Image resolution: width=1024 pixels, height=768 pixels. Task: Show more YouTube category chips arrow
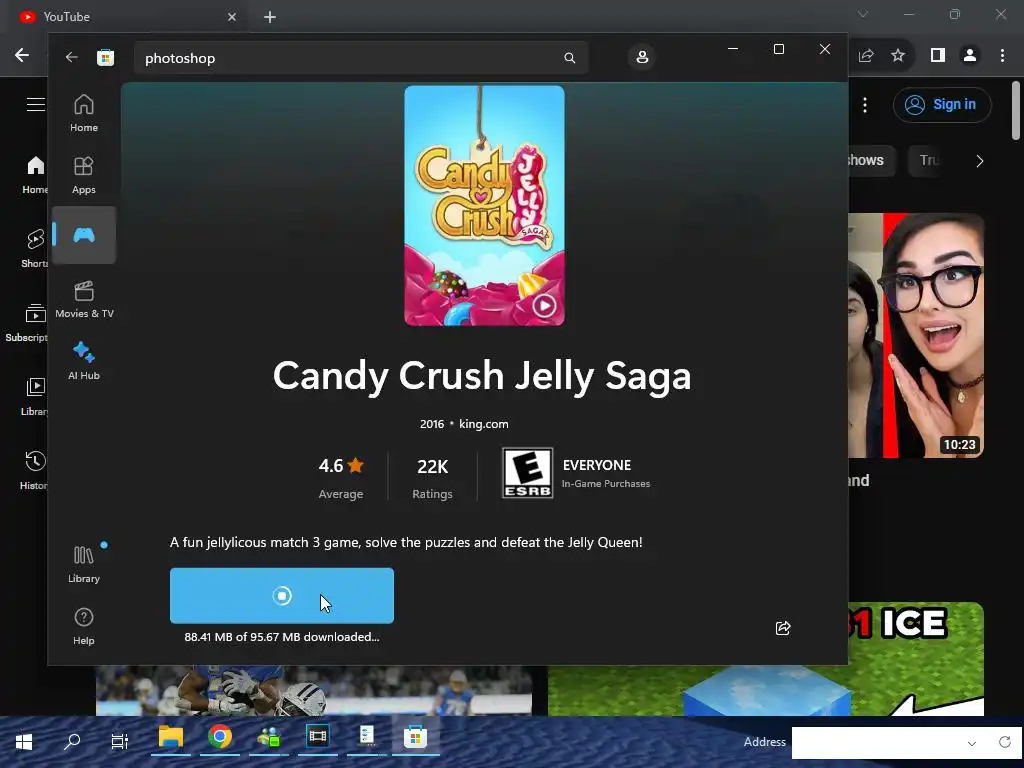pyautogui.click(x=979, y=161)
